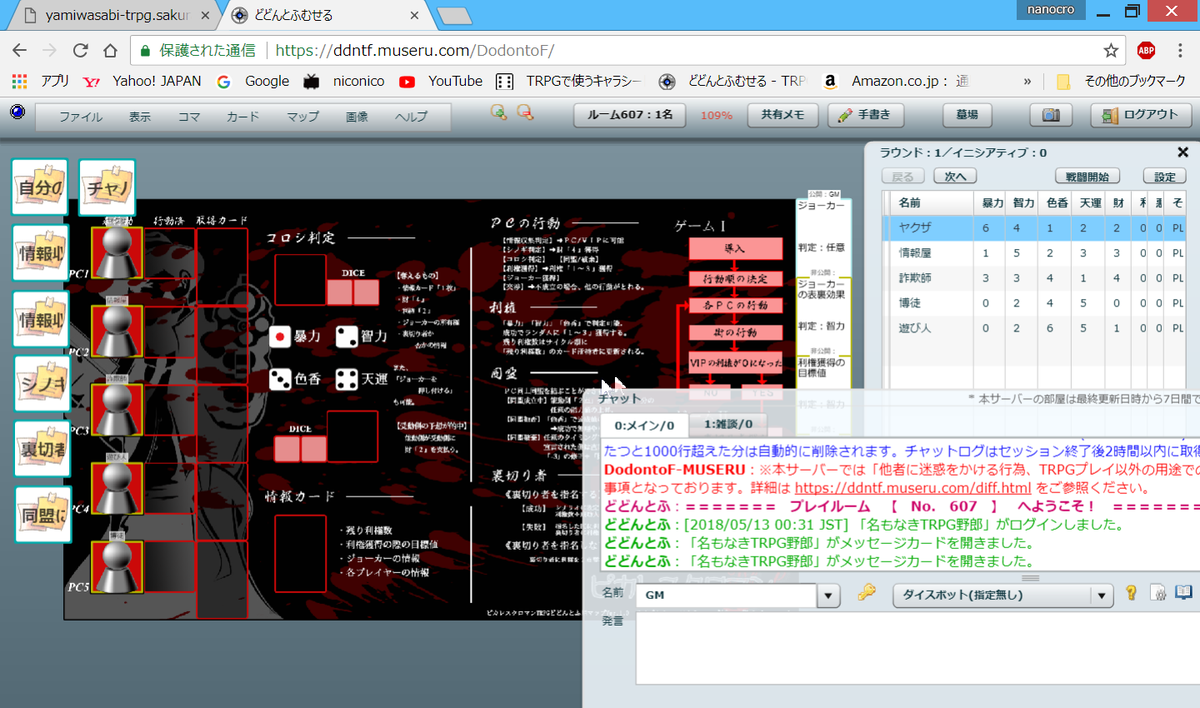Click the 次へ next button
Screen dimensions: 1200x708
(x=954, y=177)
